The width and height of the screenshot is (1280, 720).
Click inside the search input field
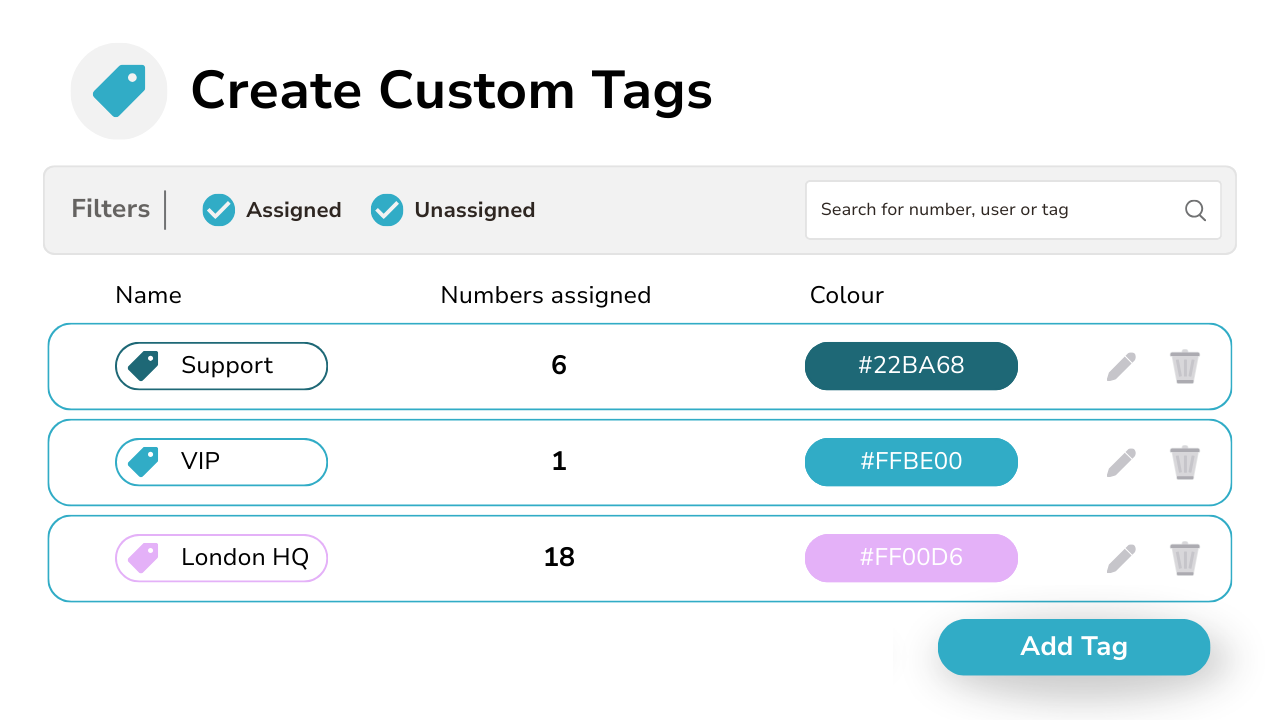tap(990, 210)
